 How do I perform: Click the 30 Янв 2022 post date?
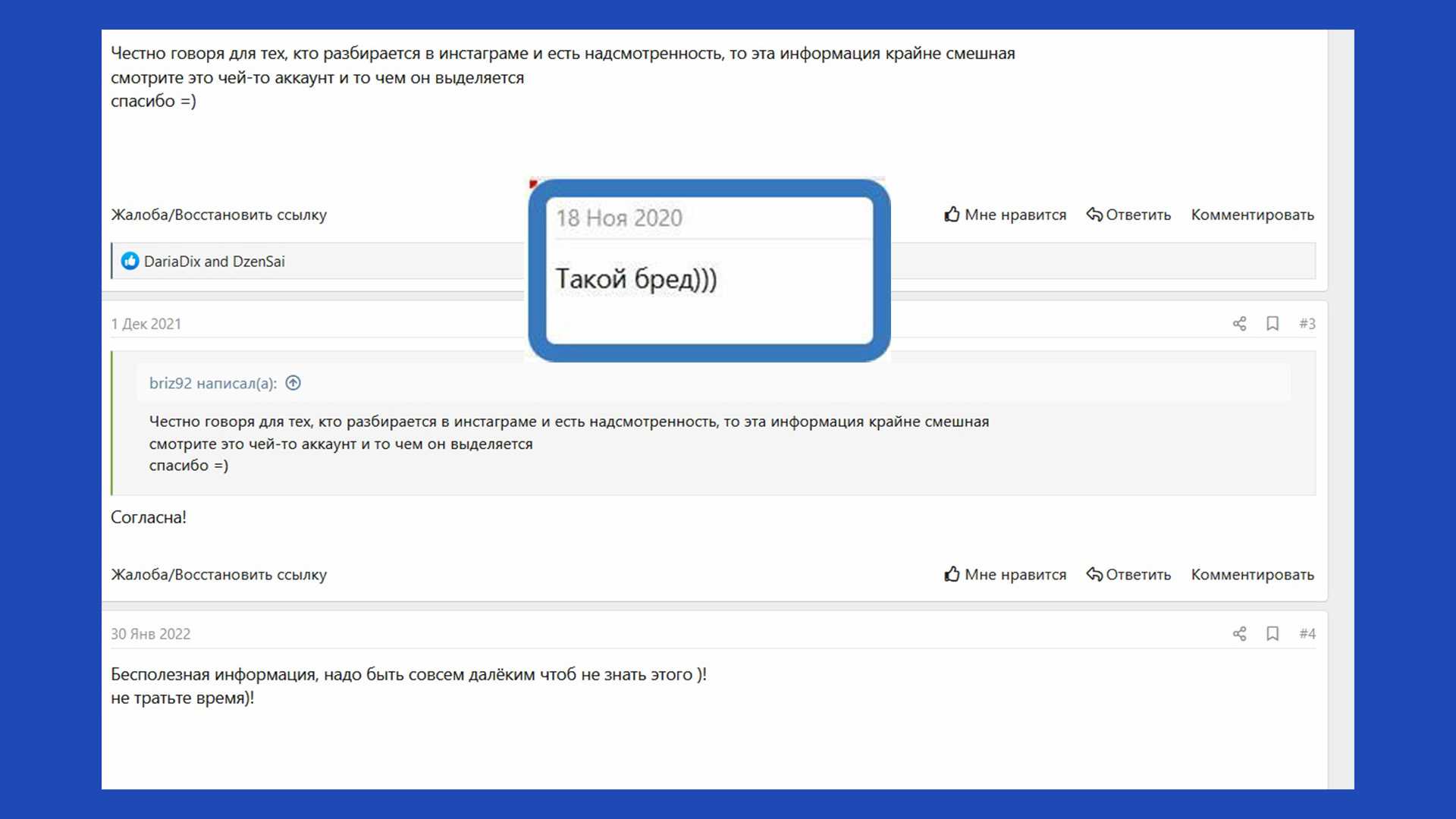coord(150,635)
